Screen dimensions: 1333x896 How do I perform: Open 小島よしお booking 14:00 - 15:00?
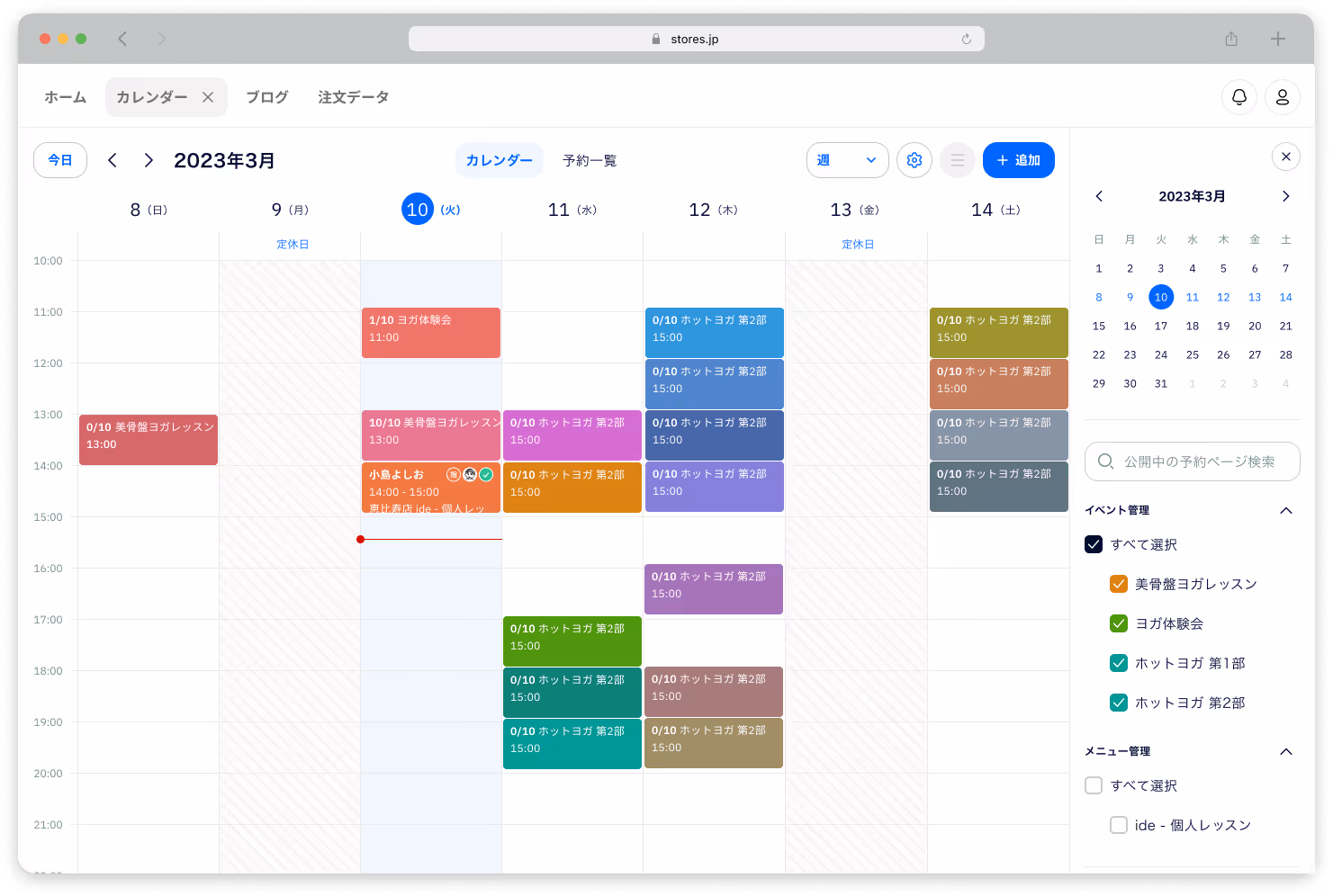tap(431, 488)
